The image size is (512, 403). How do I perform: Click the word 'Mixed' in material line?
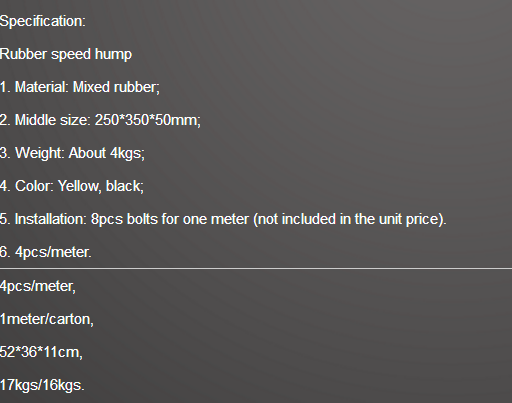[x=92, y=87]
